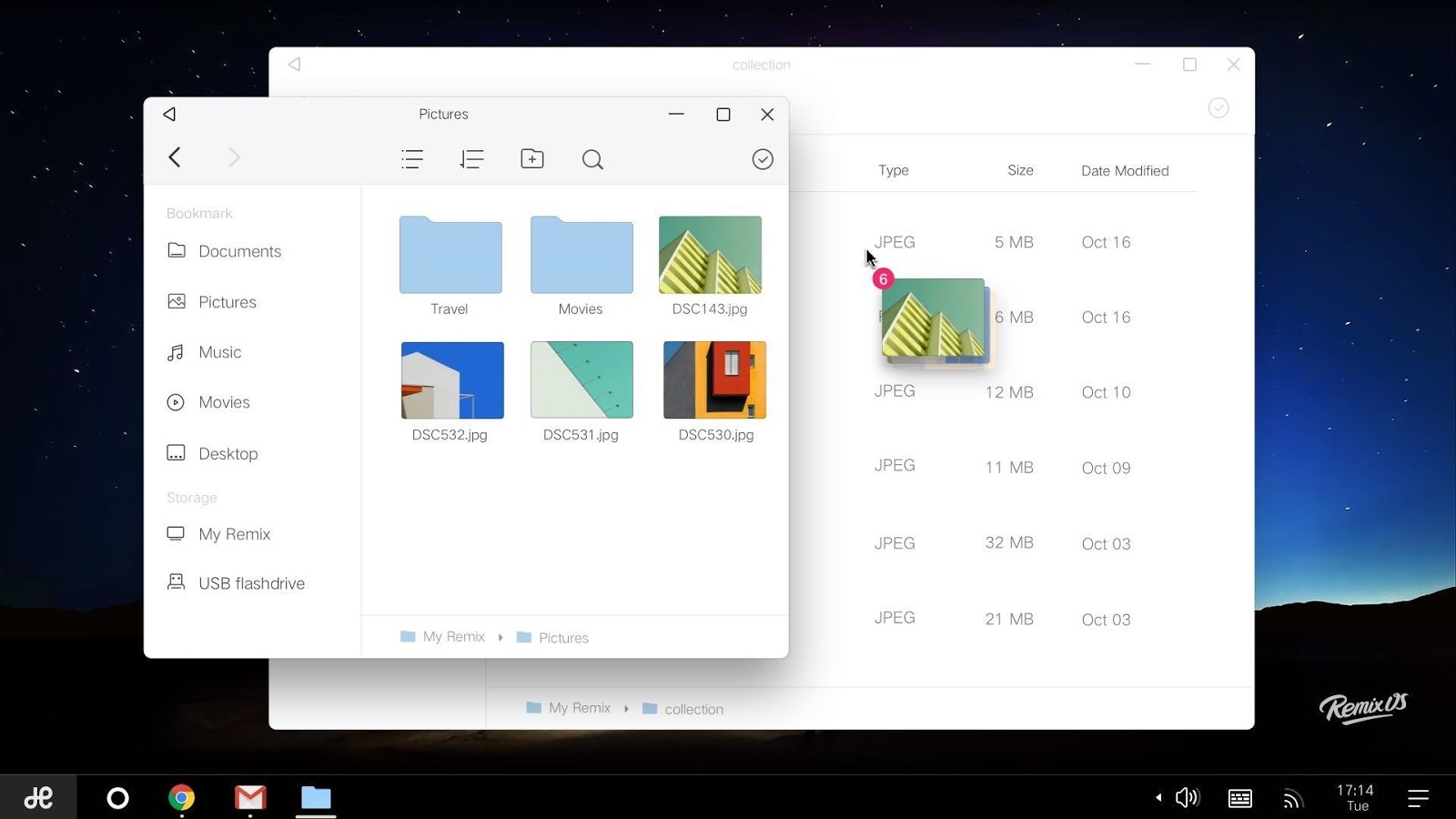
Task: Select the DSC143.jpg thumbnail
Action: (x=710, y=255)
